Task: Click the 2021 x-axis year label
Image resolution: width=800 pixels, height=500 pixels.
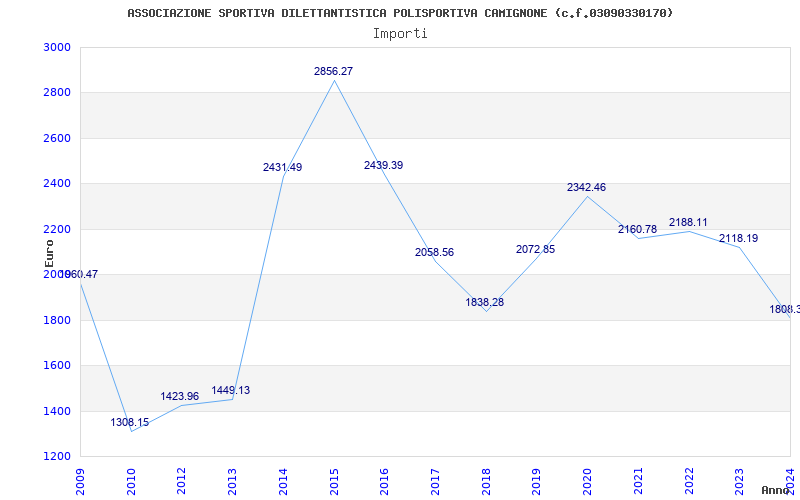Action: (x=638, y=482)
